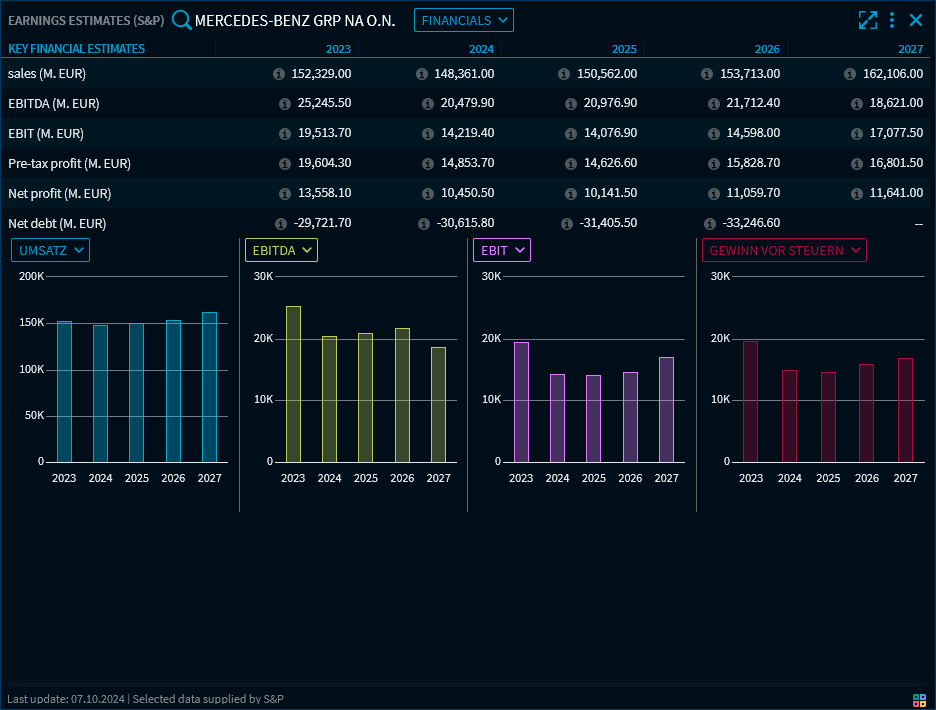Click info icon beside 2026 Net debt value
This screenshot has width=936, height=710.
710,224
